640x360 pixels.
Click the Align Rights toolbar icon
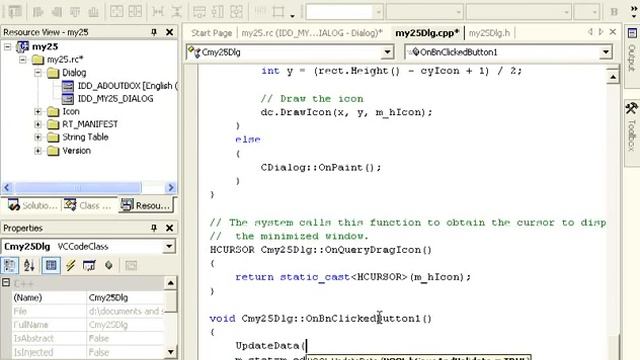click(56, 12)
